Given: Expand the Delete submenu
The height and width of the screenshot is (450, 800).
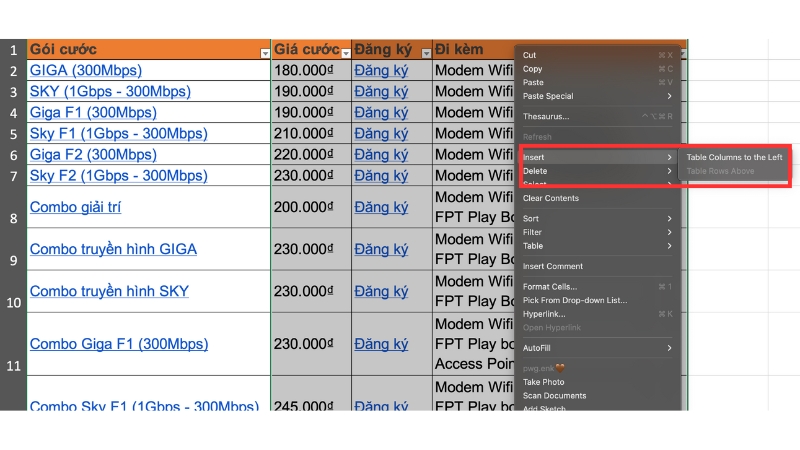Looking at the screenshot, I should tap(597, 171).
